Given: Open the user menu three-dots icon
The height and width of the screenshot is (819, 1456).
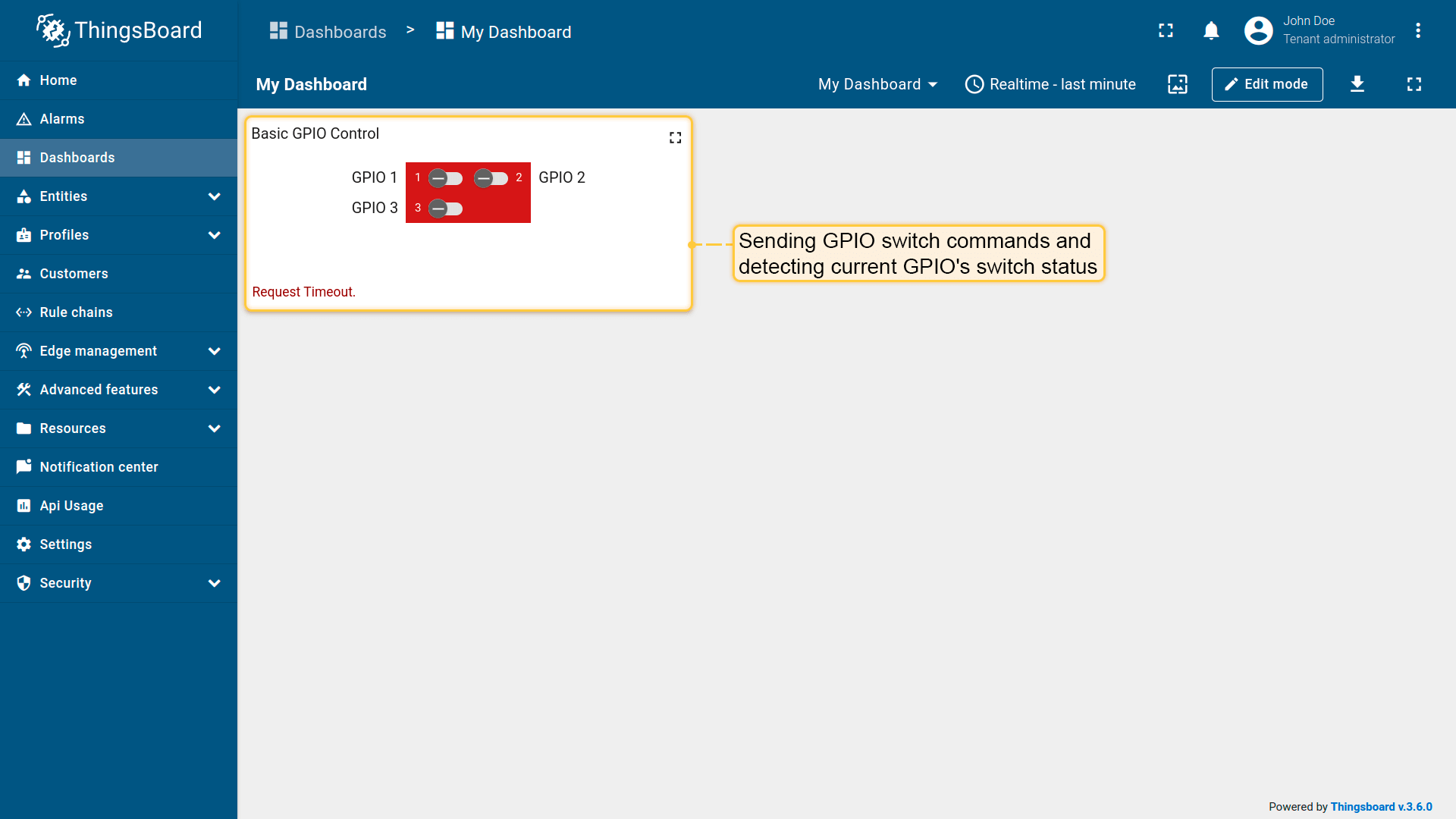Looking at the screenshot, I should coord(1417,30).
